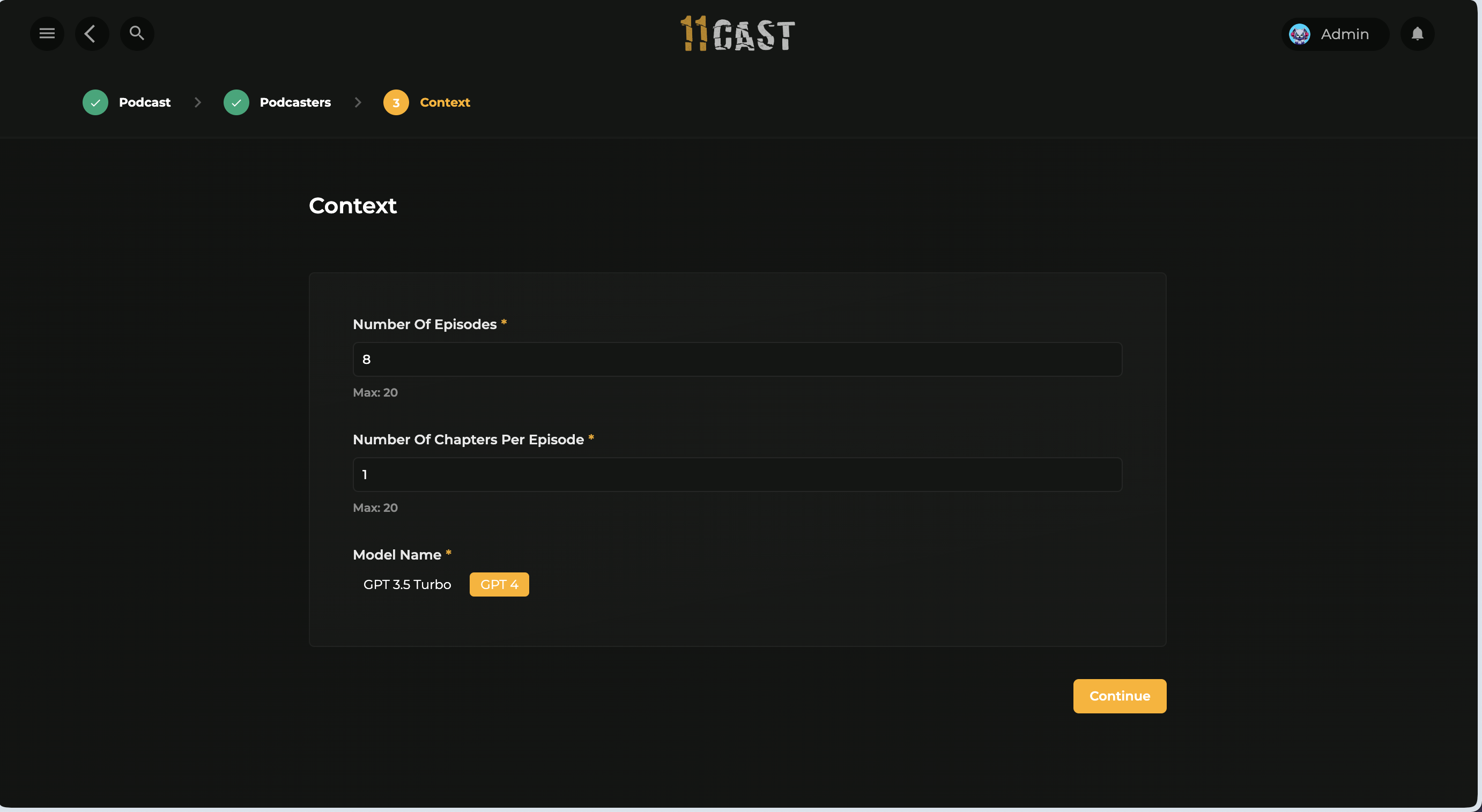Click the Context step label
The width and height of the screenshot is (1482, 812).
(444, 102)
